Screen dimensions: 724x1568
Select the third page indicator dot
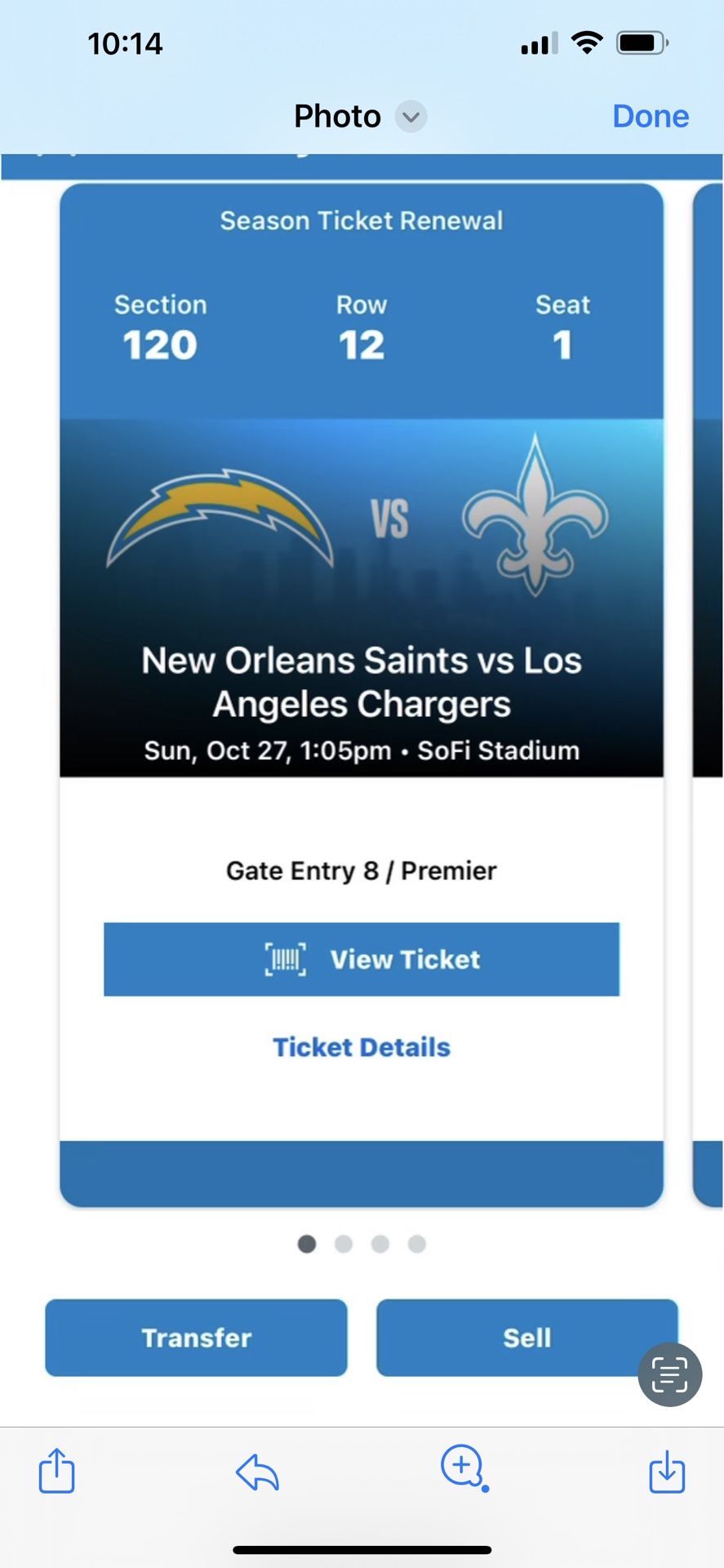point(380,1244)
